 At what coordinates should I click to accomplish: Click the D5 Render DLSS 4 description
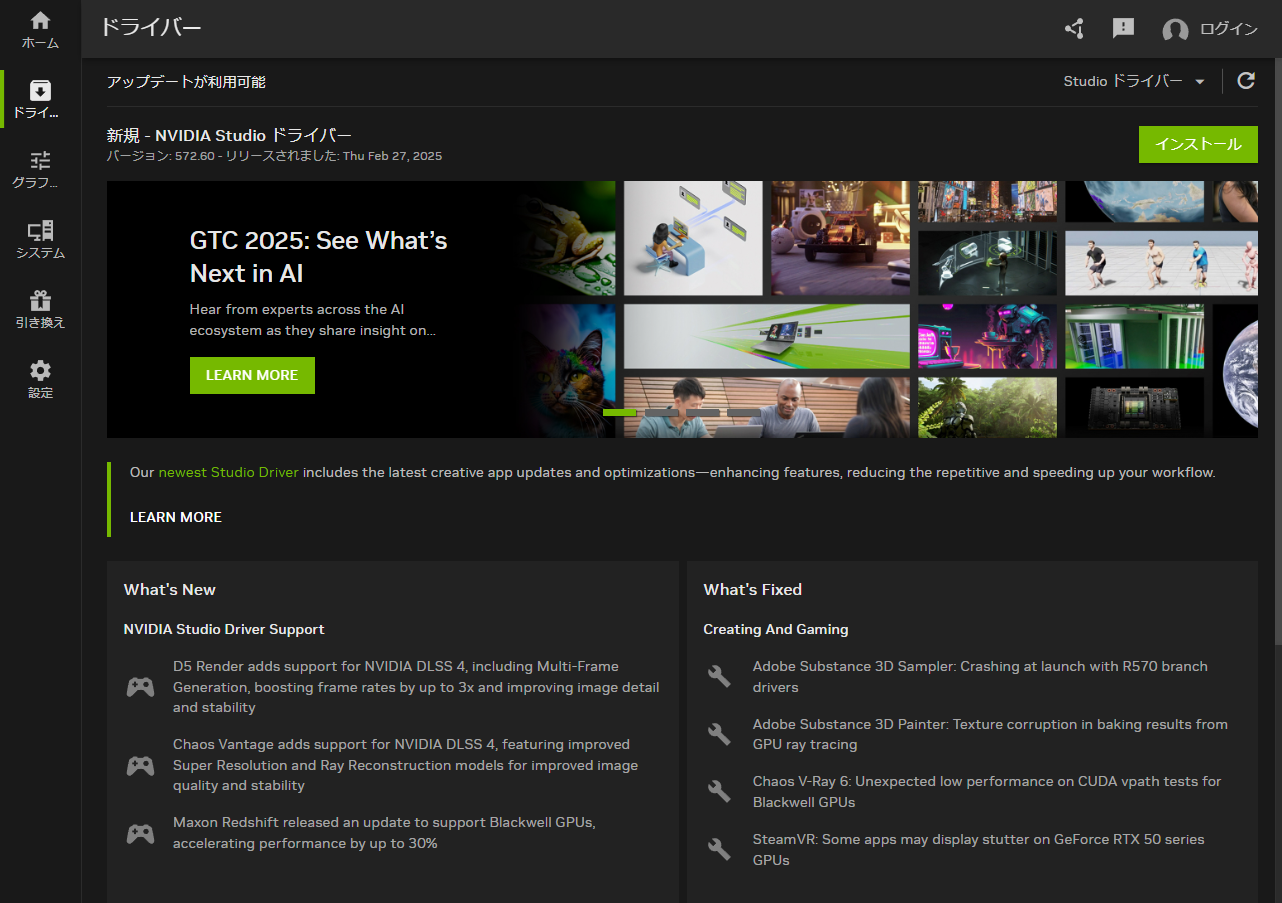tap(416, 687)
